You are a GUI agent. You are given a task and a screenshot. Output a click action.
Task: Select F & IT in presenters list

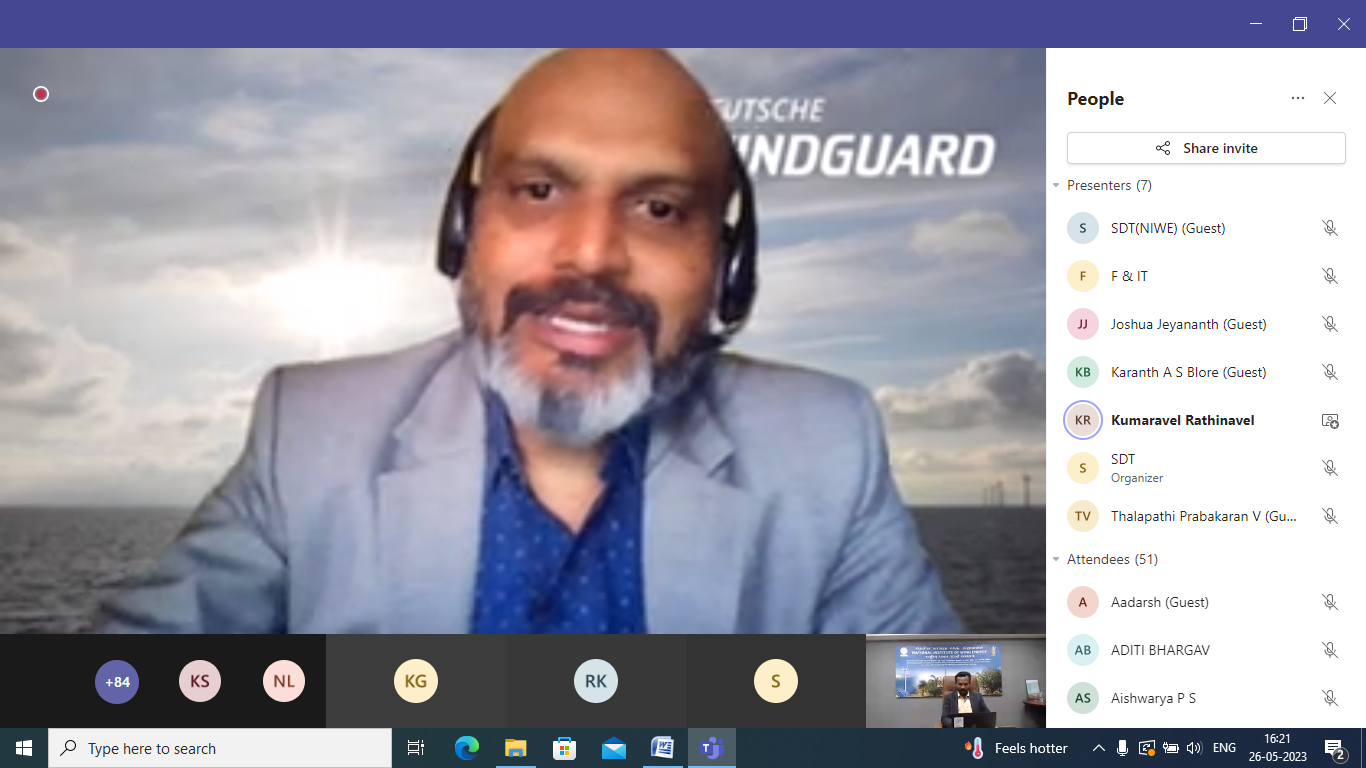1129,276
